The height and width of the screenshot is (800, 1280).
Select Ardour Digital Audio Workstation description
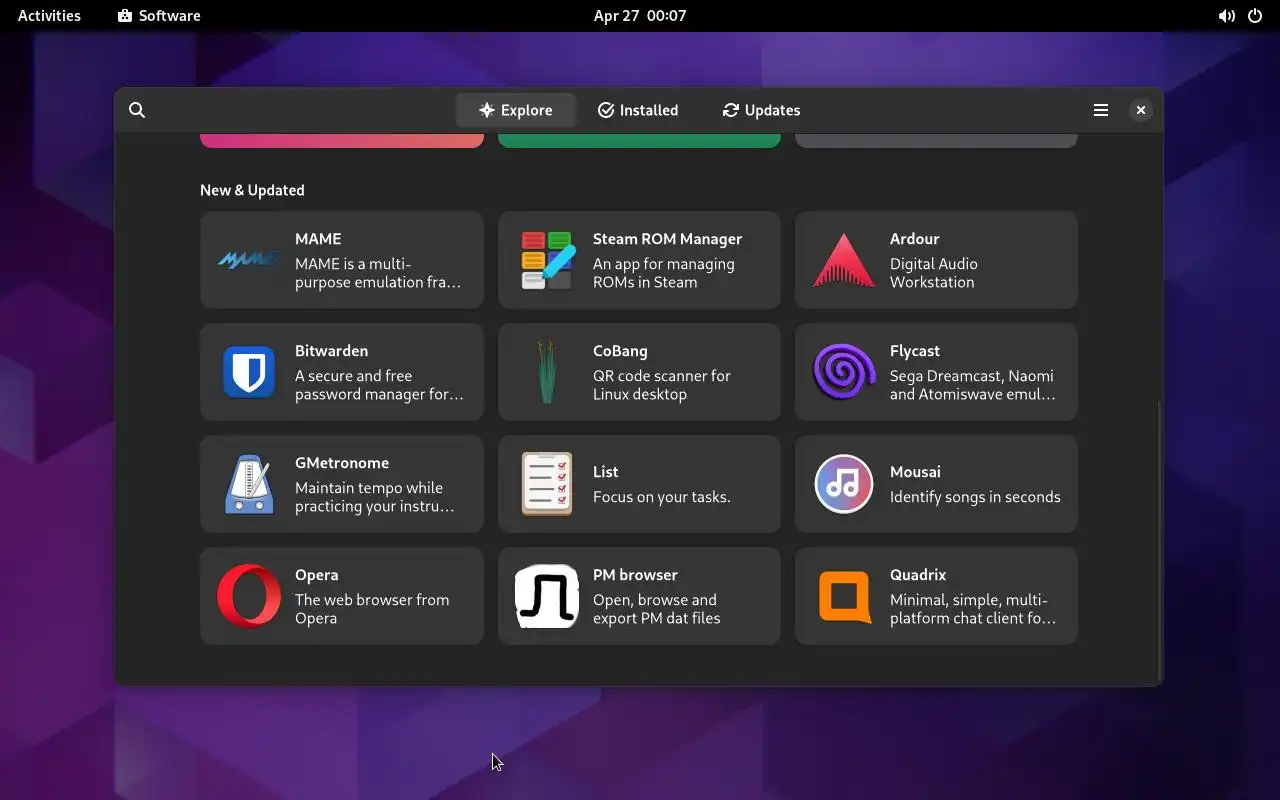coord(934,273)
